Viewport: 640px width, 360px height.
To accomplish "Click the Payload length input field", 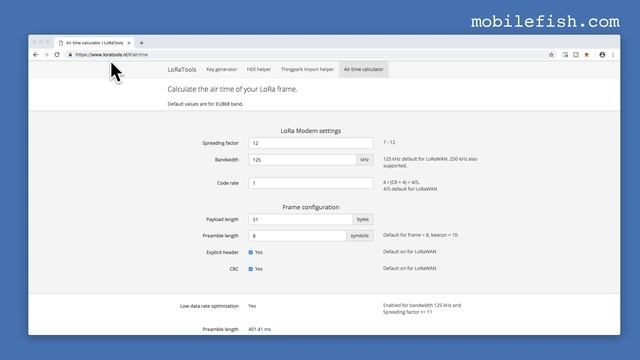I will (300, 220).
